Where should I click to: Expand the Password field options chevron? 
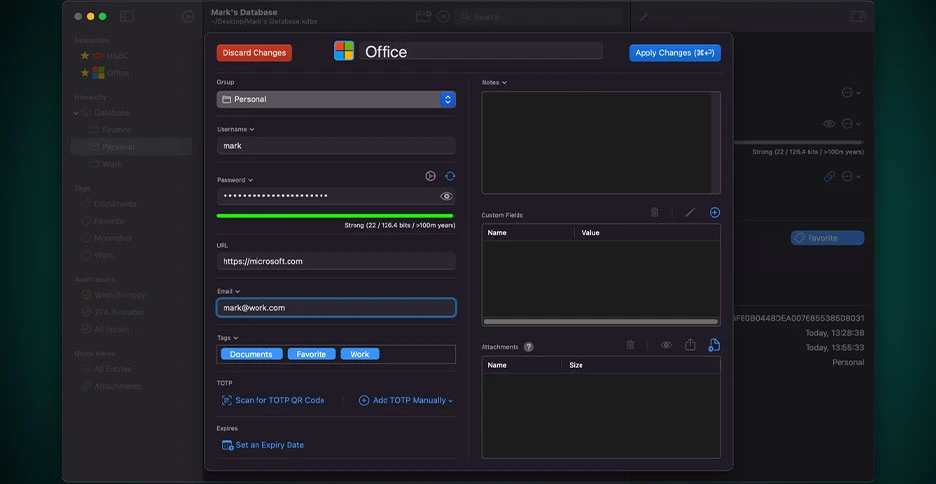click(x=251, y=180)
